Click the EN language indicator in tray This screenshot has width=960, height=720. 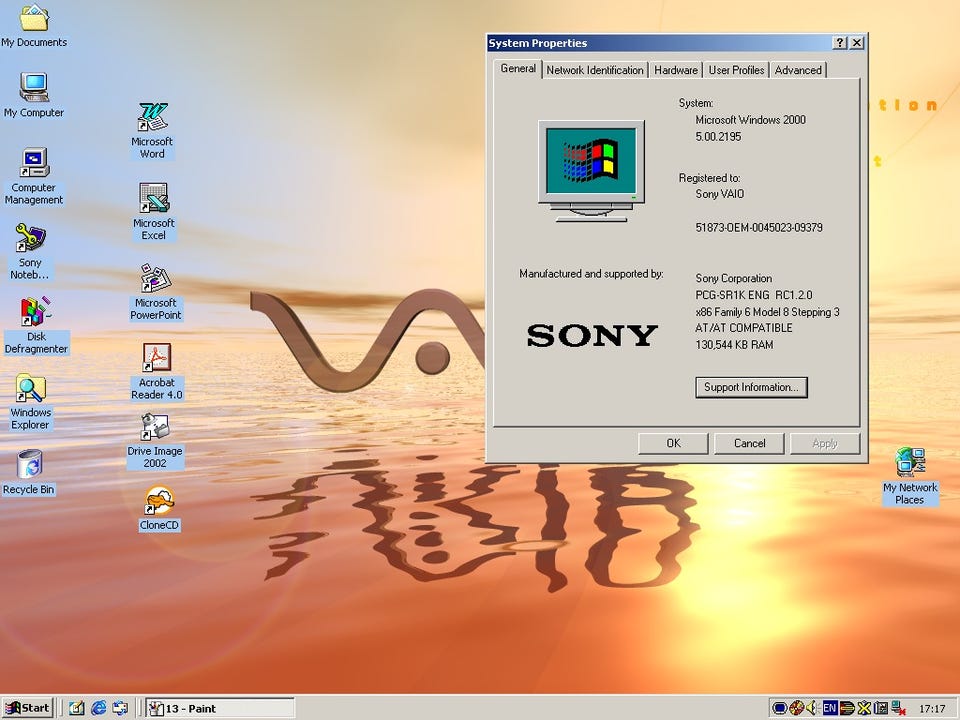point(830,708)
